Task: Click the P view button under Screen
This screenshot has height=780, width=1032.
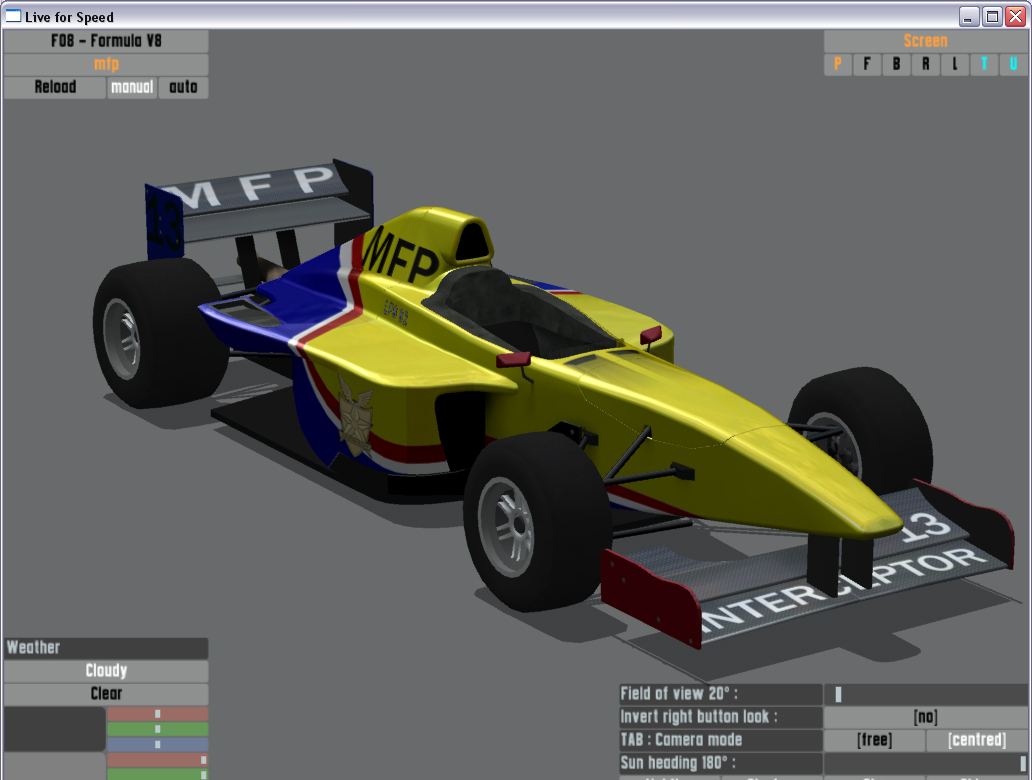Action: point(838,64)
